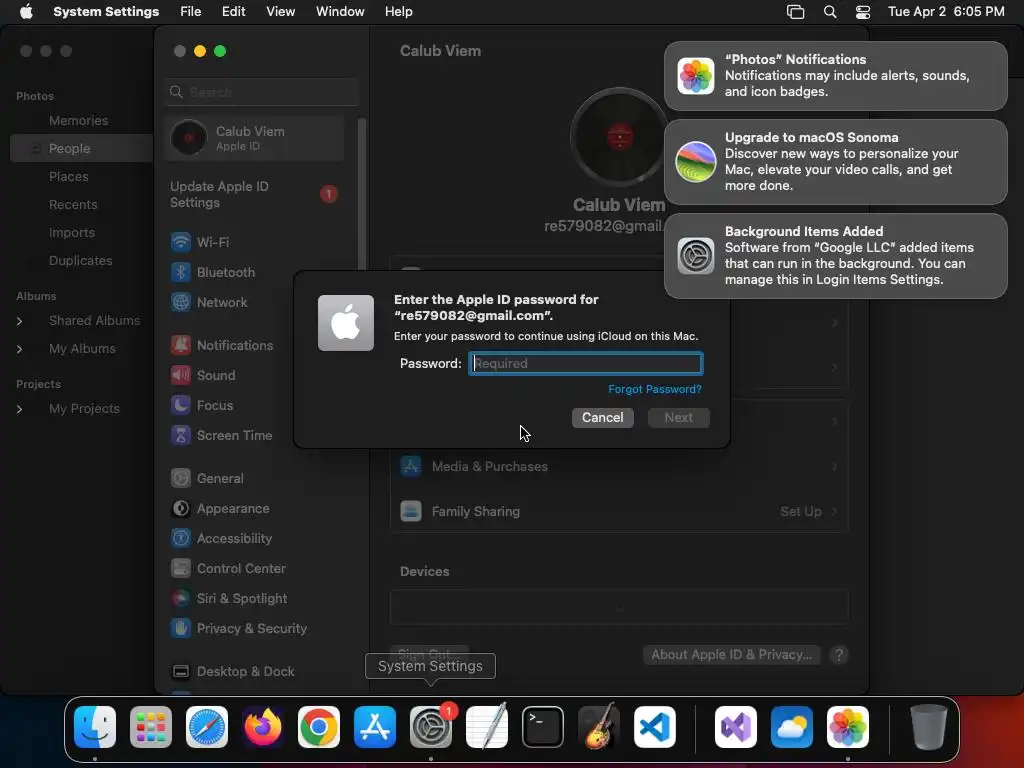The width and height of the screenshot is (1024, 768).
Task: Open the Weather app in Dock
Action: click(792, 727)
